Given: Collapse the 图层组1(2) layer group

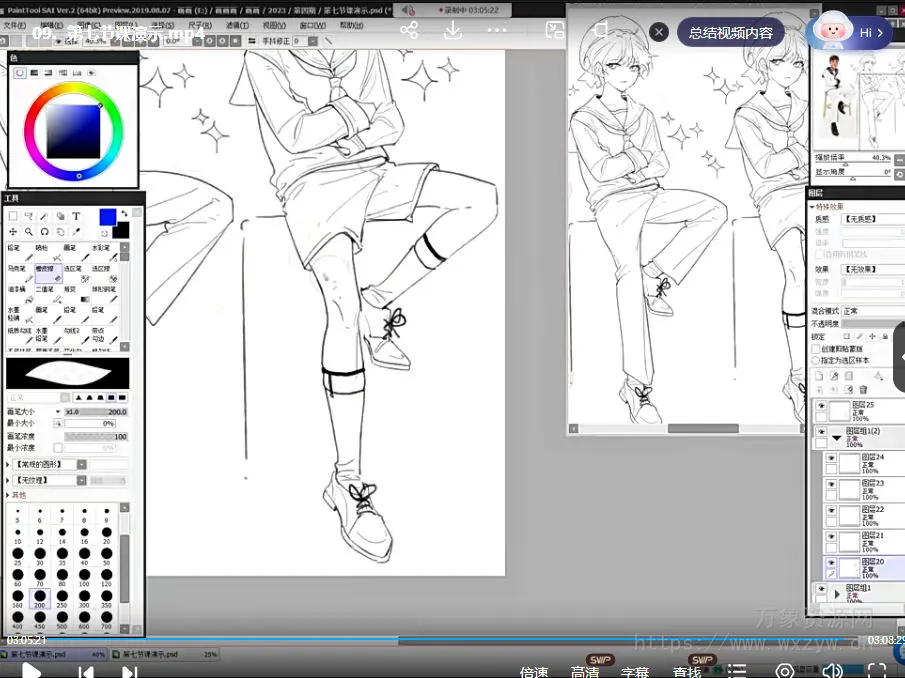Looking at the screenshot, I should pos(836,437).
